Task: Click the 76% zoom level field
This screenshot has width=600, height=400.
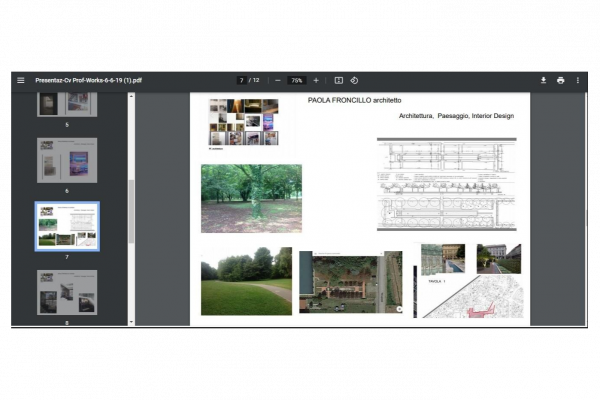Action: tap(297, 80)
